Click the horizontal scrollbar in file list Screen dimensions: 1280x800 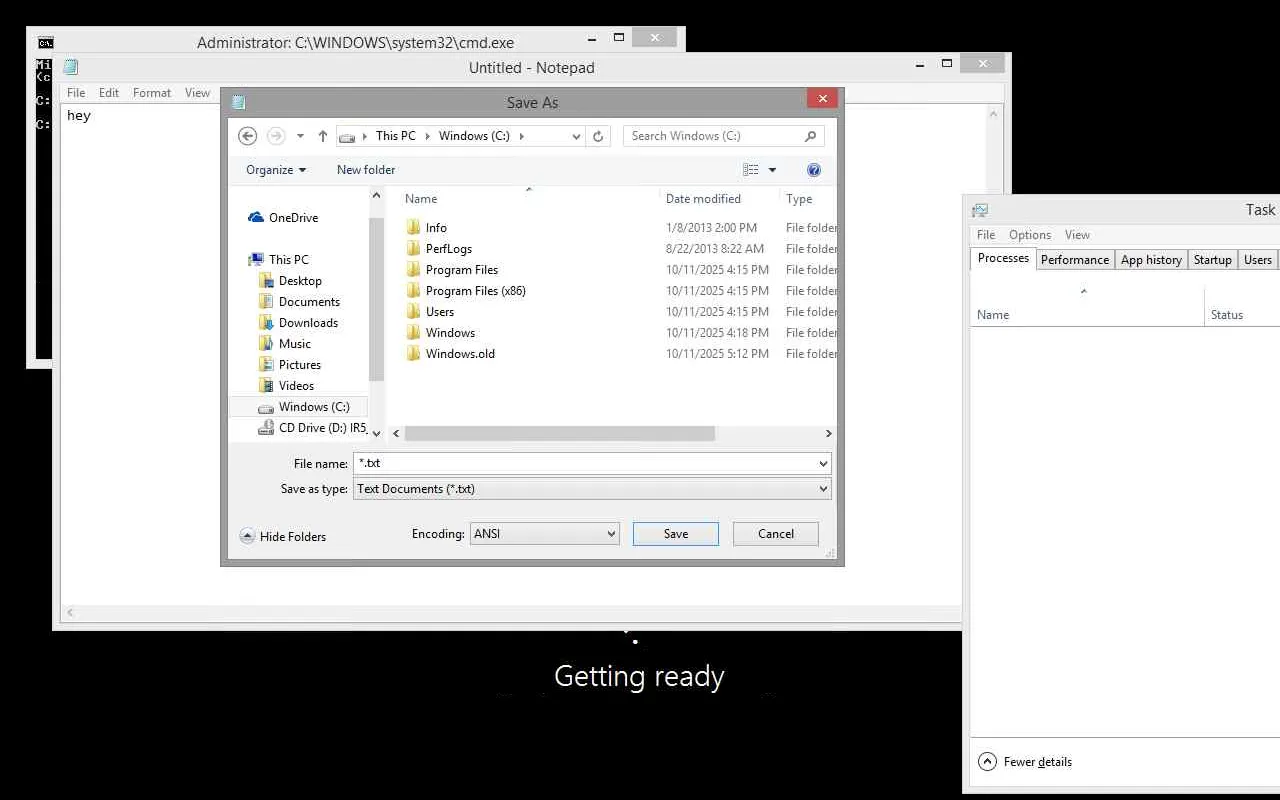(x=560, y=434)
